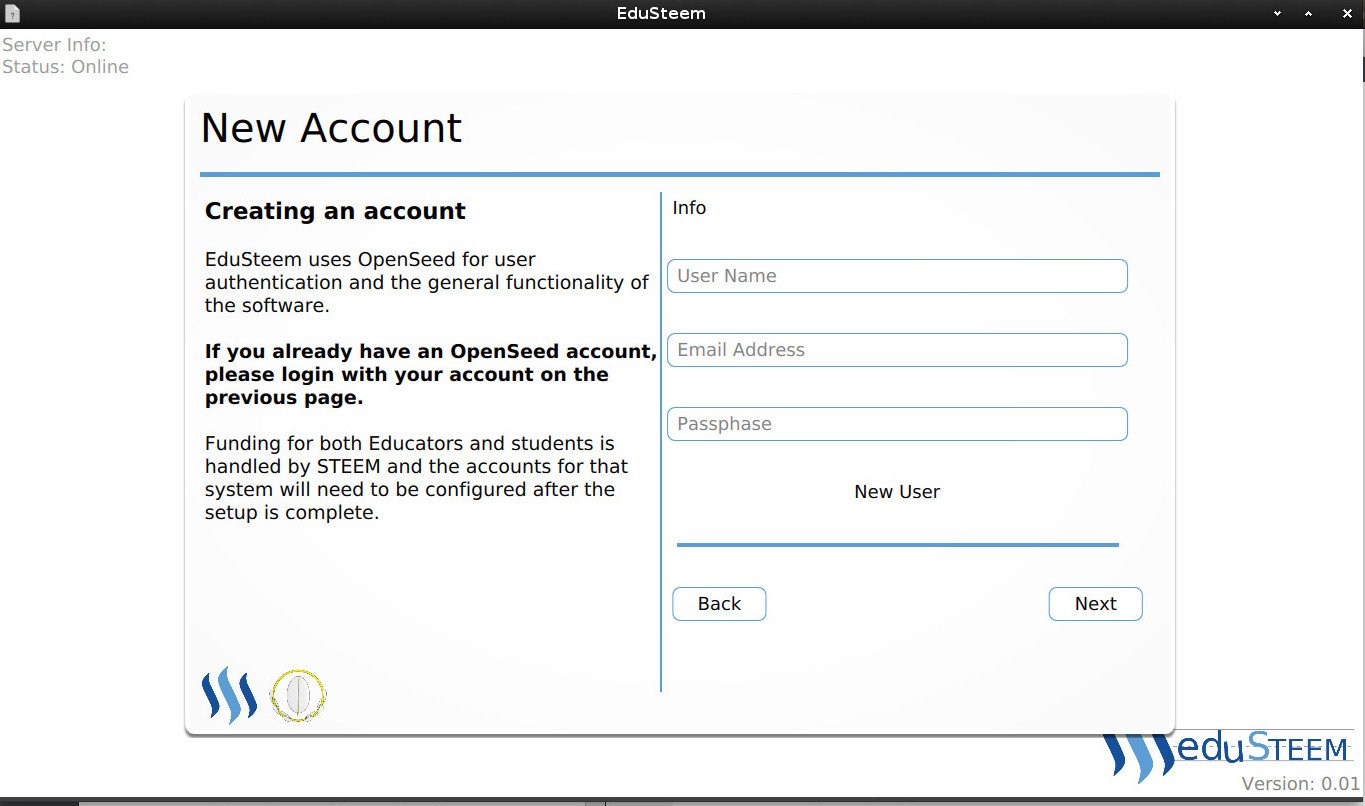Go back with the Back button

coord(719,604)
